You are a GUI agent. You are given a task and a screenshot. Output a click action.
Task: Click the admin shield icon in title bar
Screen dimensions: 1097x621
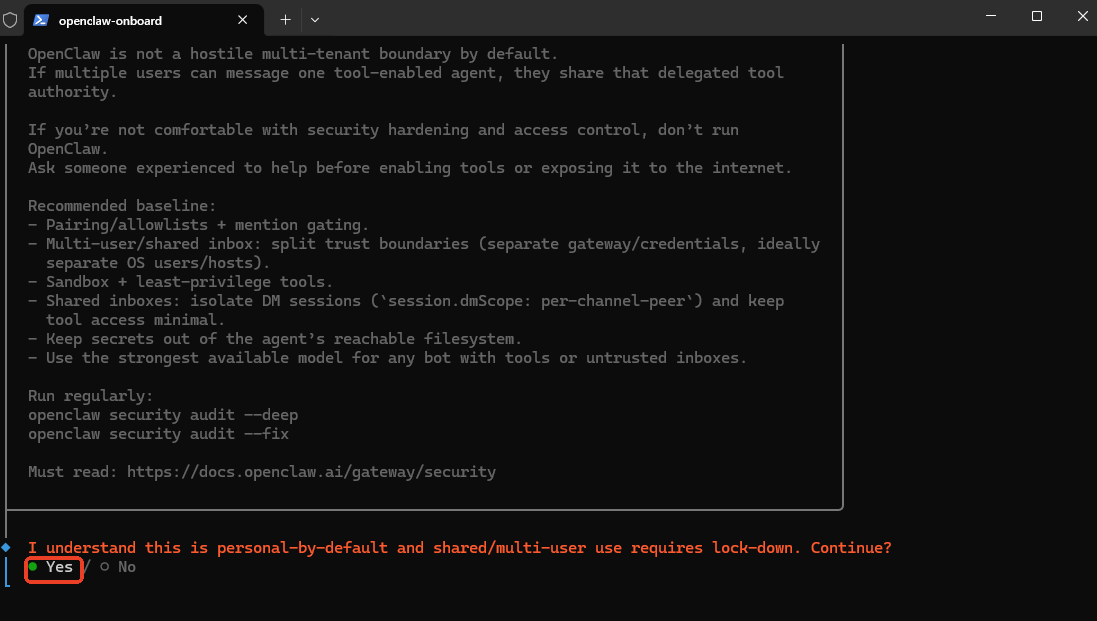[10, 19]
